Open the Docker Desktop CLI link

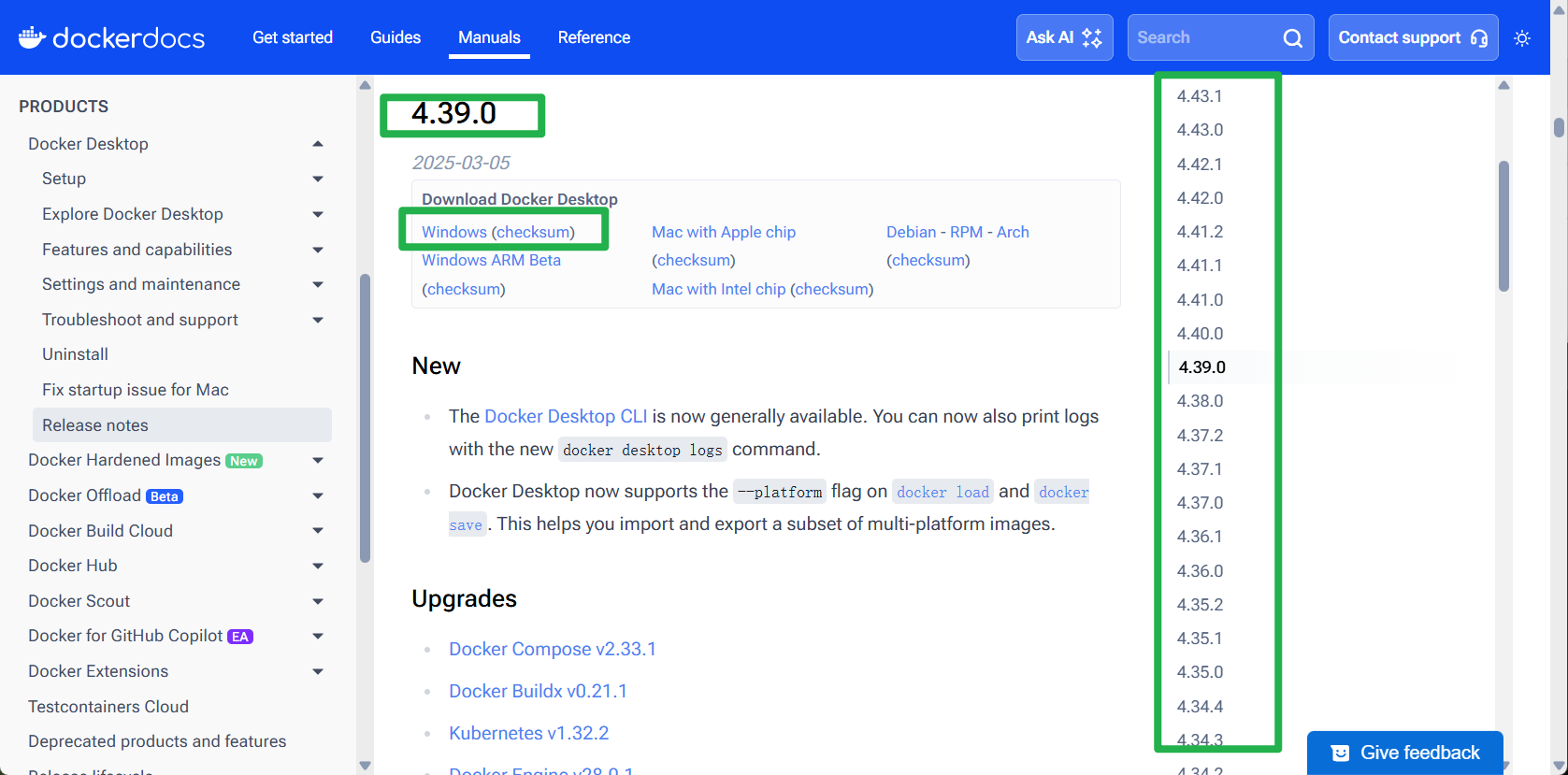click(x=566, y=416)
